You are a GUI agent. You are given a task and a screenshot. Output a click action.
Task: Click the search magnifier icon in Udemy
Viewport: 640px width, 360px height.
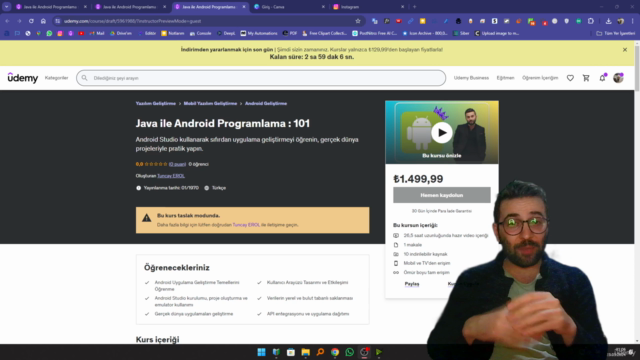click(x=84, y=78)
